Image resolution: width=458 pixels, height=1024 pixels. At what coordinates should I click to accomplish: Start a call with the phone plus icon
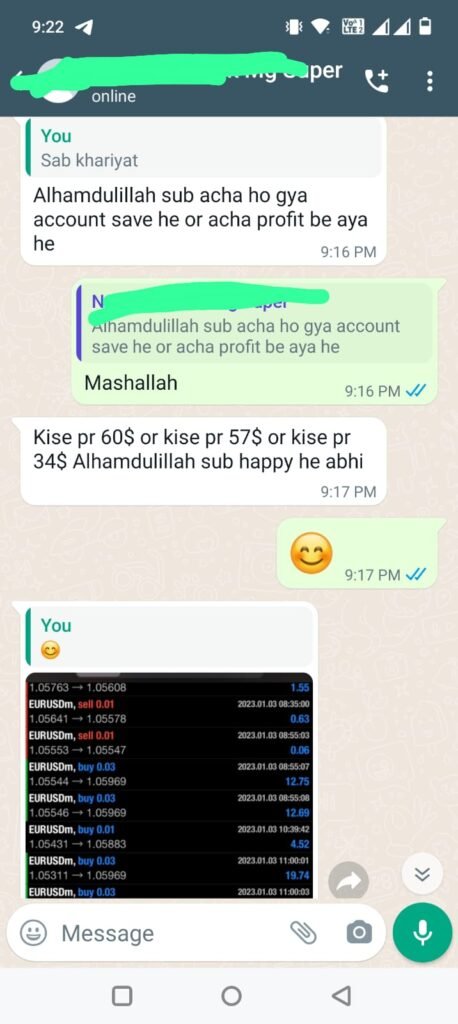pyautogui.click(x=376, y=81)
